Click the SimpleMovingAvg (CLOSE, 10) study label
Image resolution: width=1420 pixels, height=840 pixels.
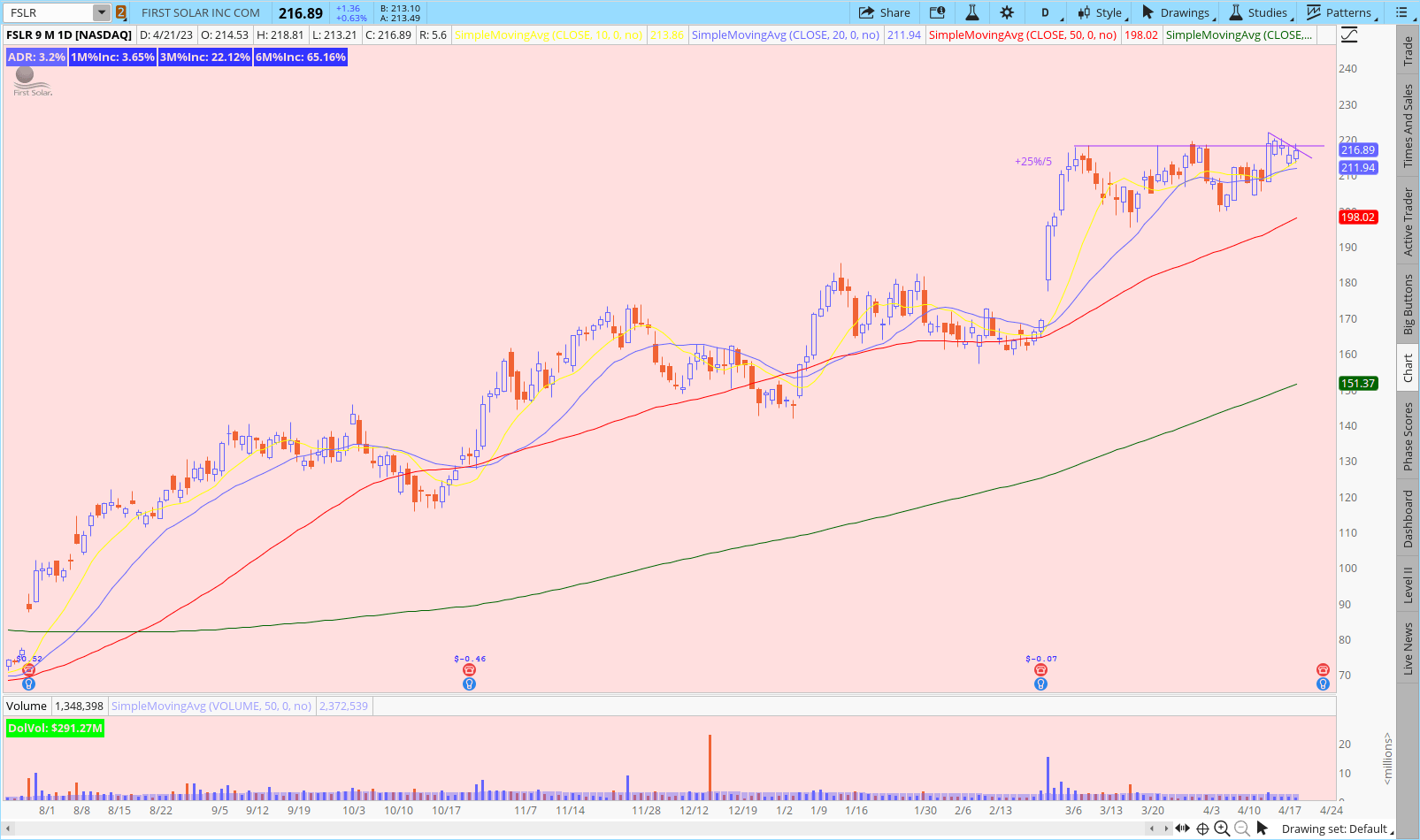pos(549,35)
